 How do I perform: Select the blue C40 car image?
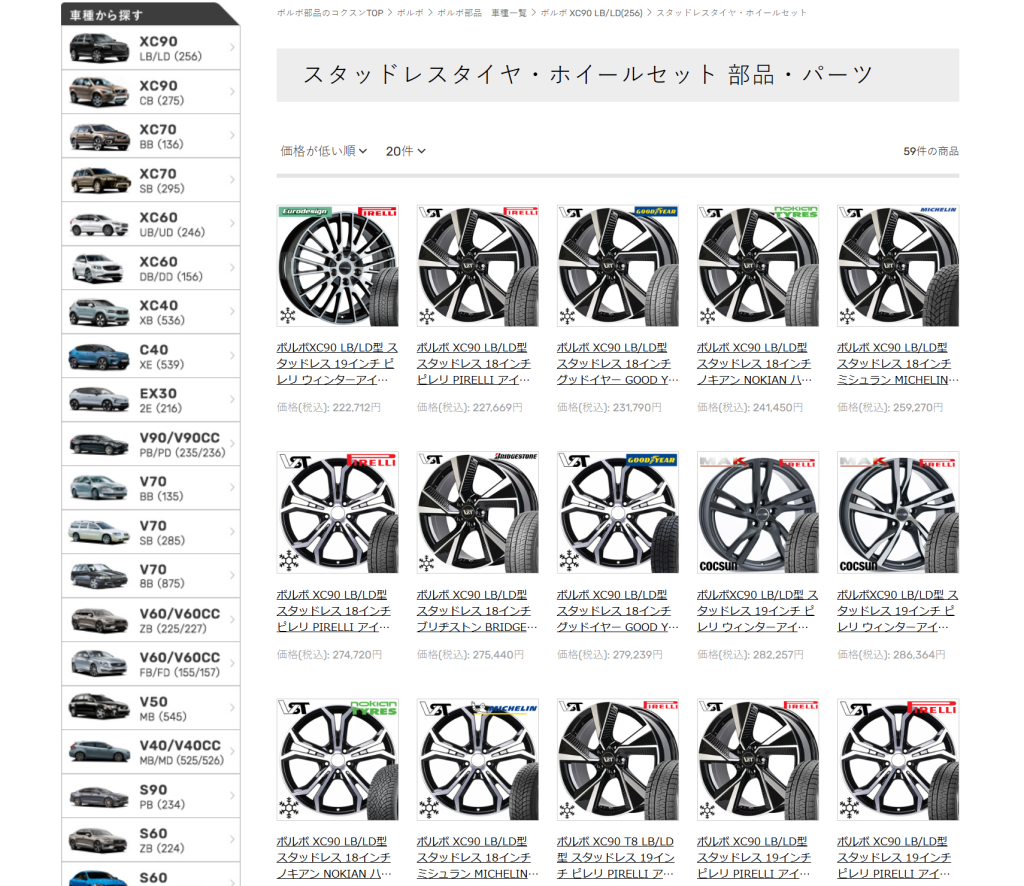click(99, 357)
